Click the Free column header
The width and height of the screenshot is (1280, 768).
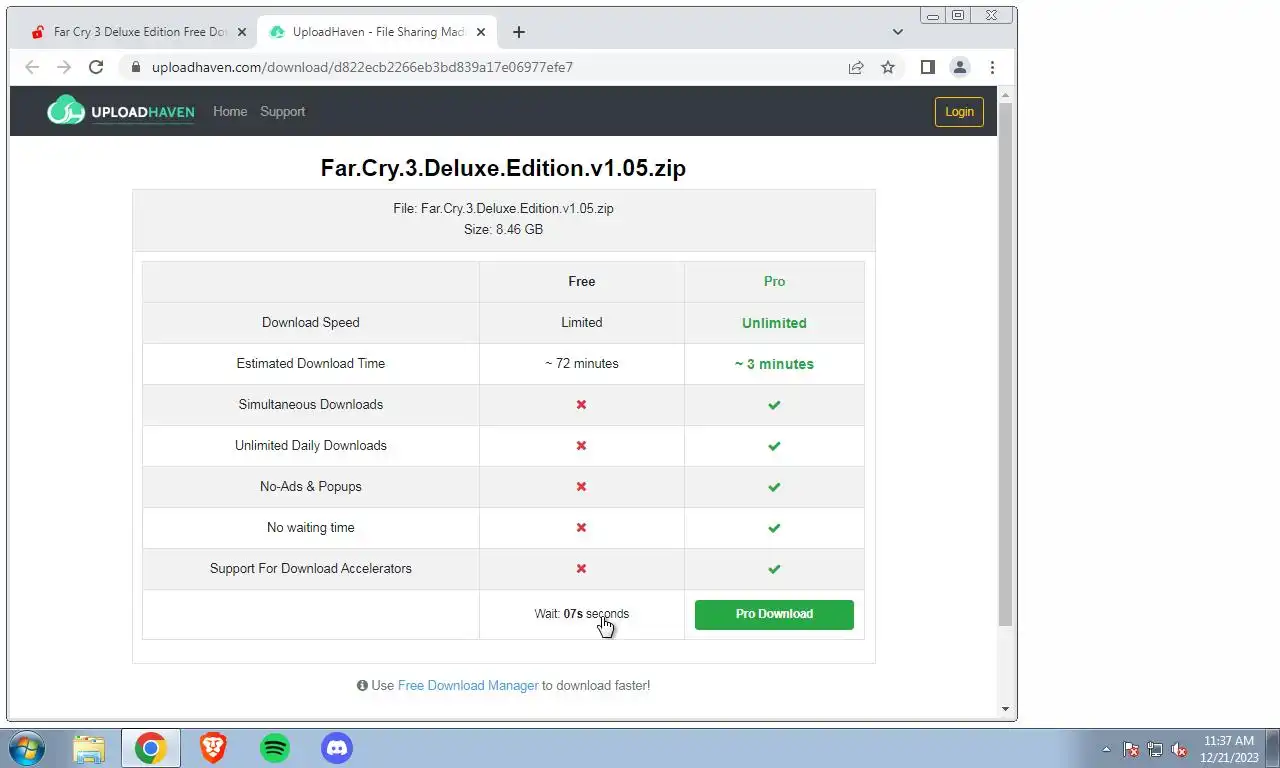tap(582, 281)
